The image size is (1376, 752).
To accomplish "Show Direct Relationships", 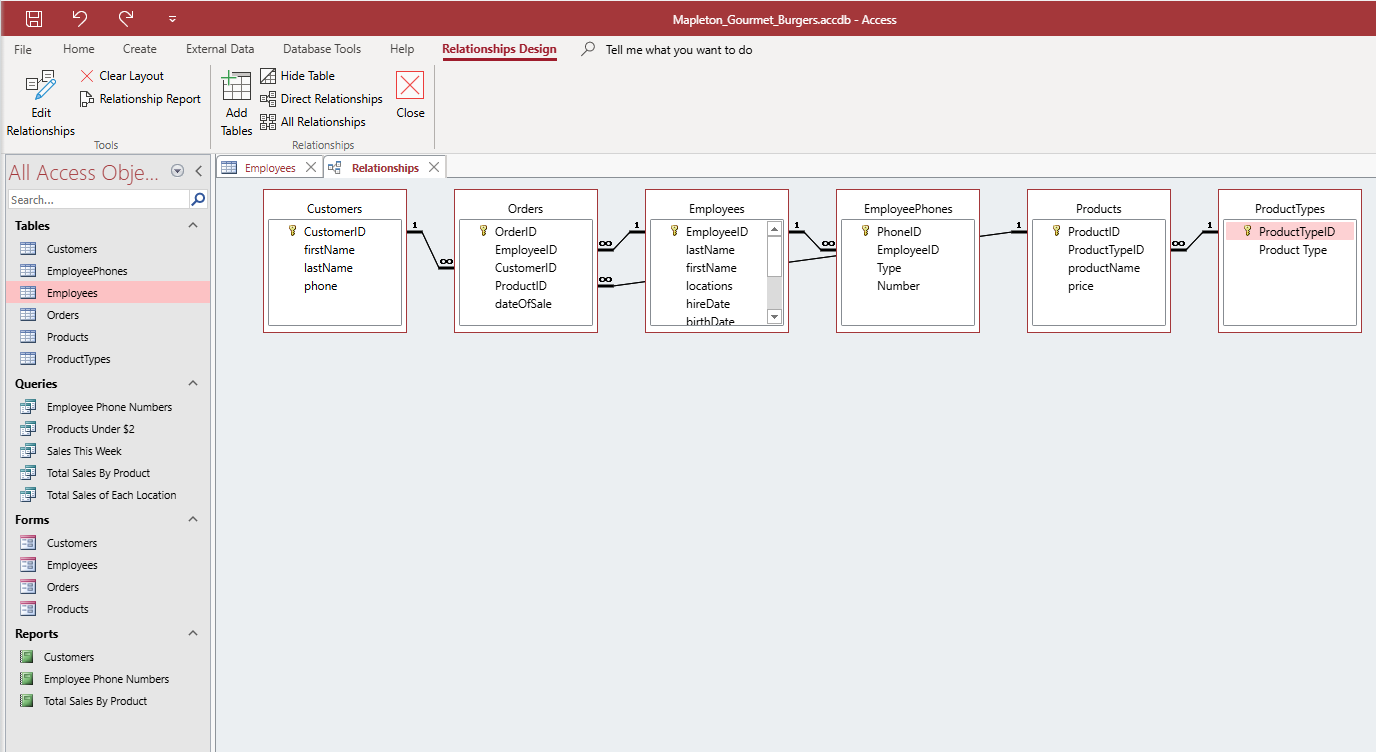I will tap(321, 99).
